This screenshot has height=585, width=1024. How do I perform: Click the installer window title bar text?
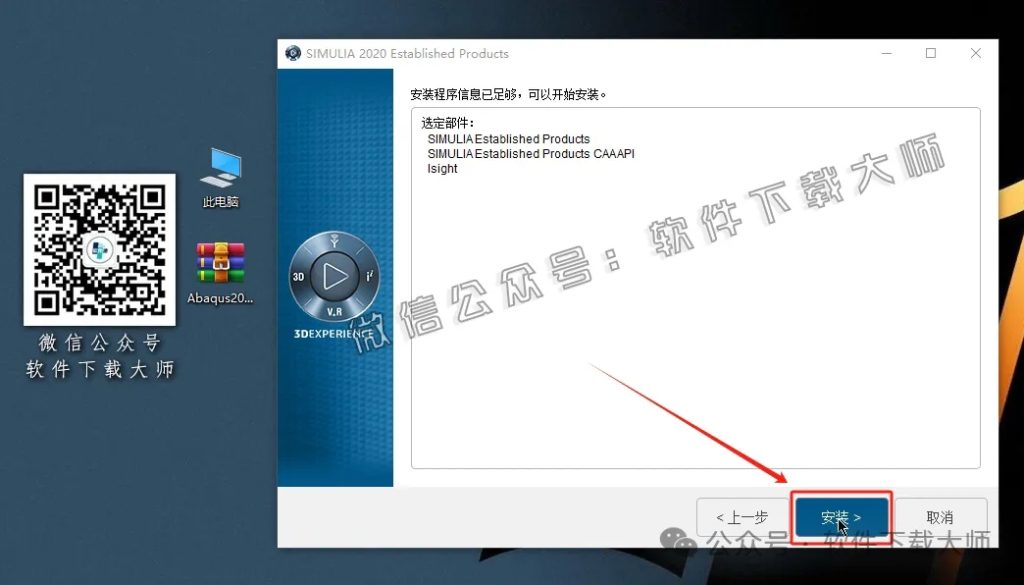pyautogui.click(x=407, y=53)
